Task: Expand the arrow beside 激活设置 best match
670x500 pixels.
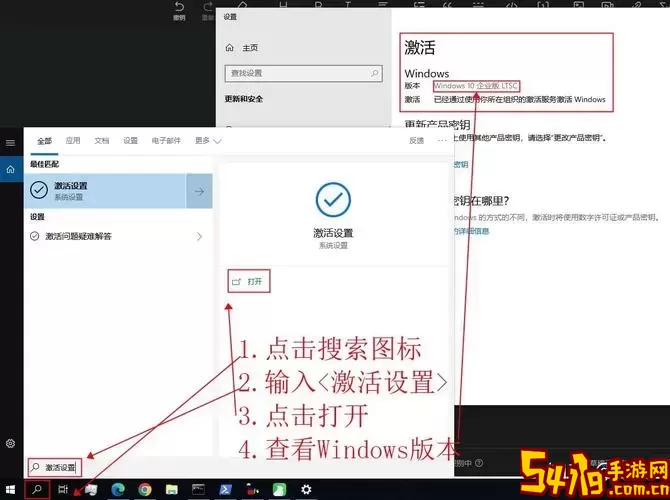Action: tap(199, 191)
